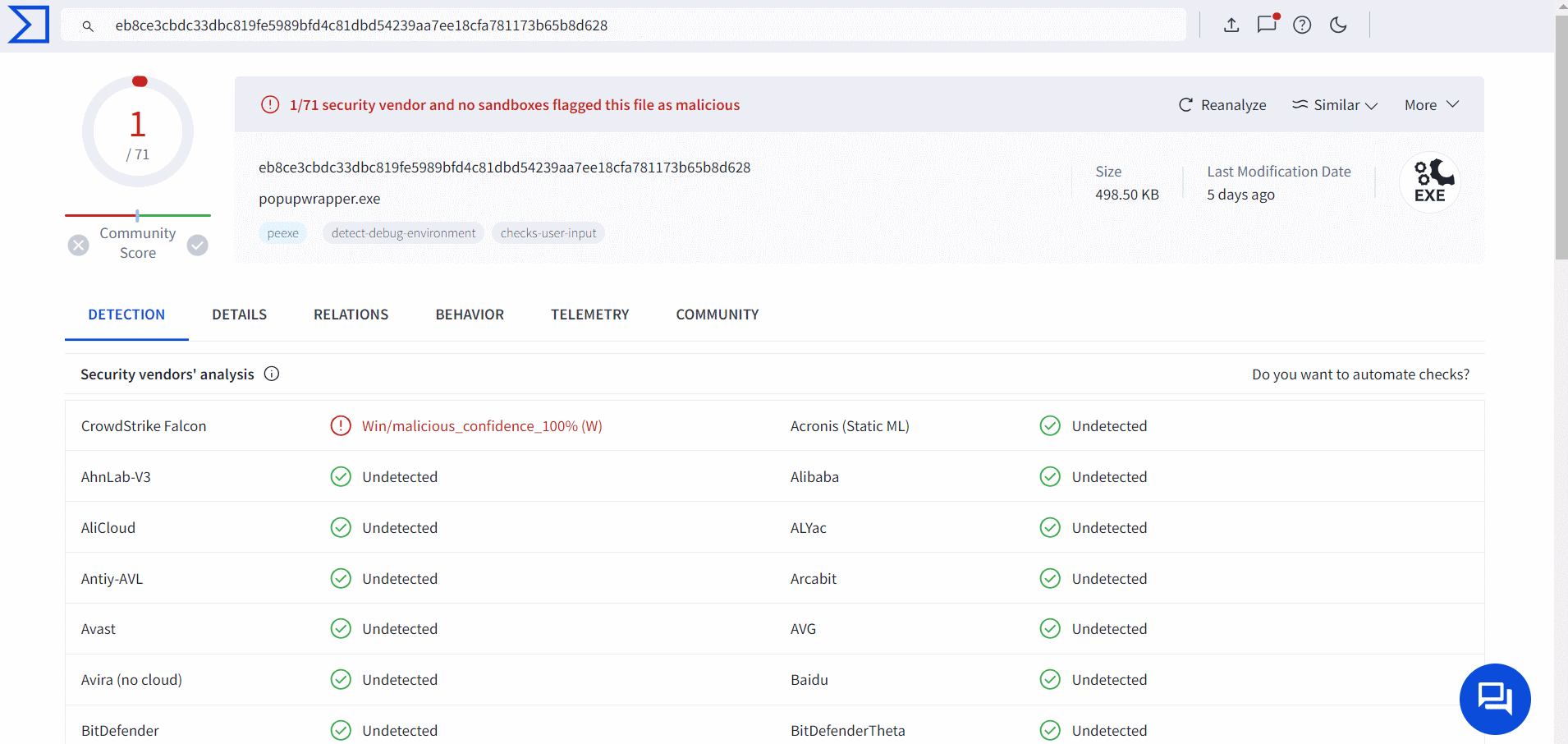
Task: Click the AliCloud undetected check icon
Action: 341,527
